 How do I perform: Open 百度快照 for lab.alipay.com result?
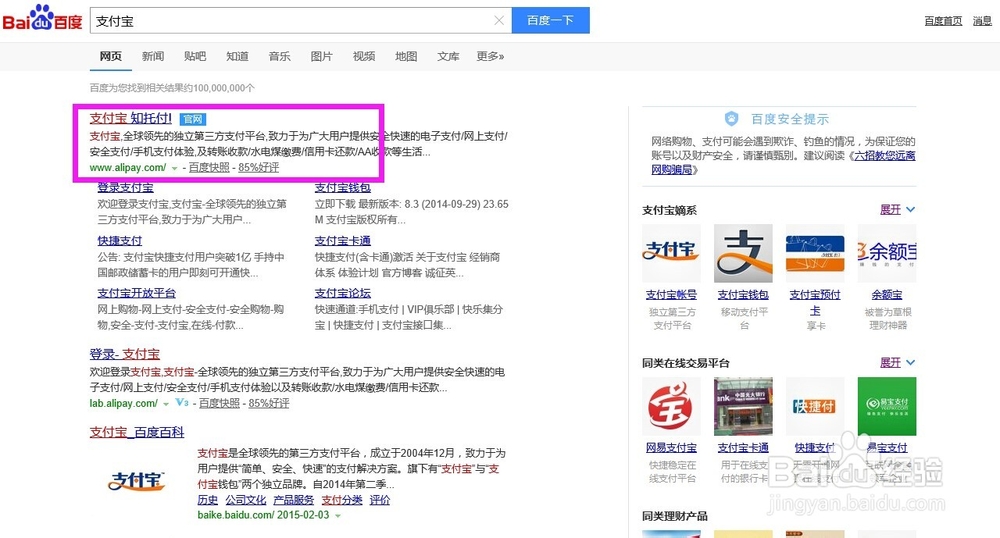coord(219,404)
